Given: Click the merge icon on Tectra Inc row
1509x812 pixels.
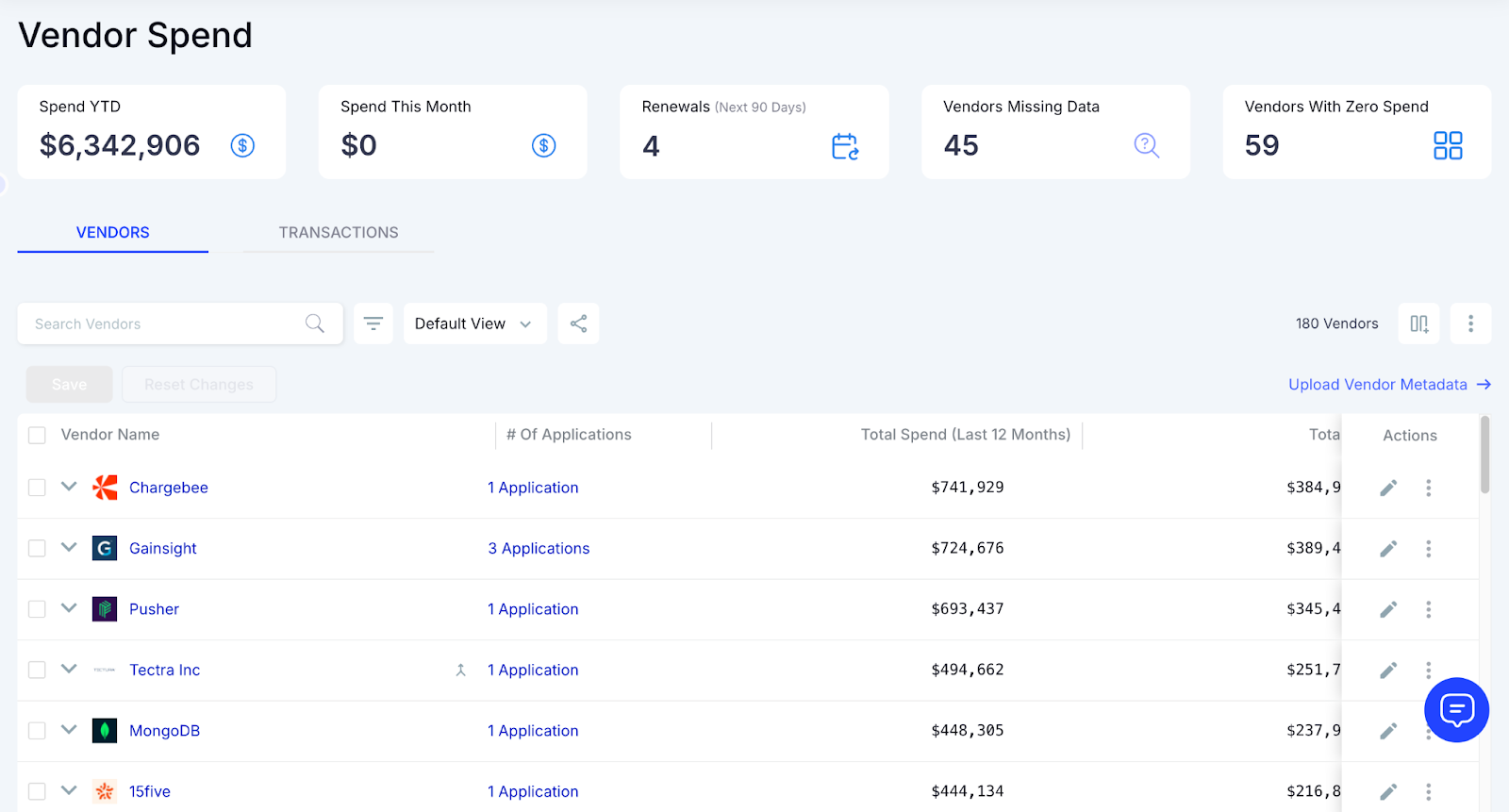Looking at the screenshot, I should point(461,671).
